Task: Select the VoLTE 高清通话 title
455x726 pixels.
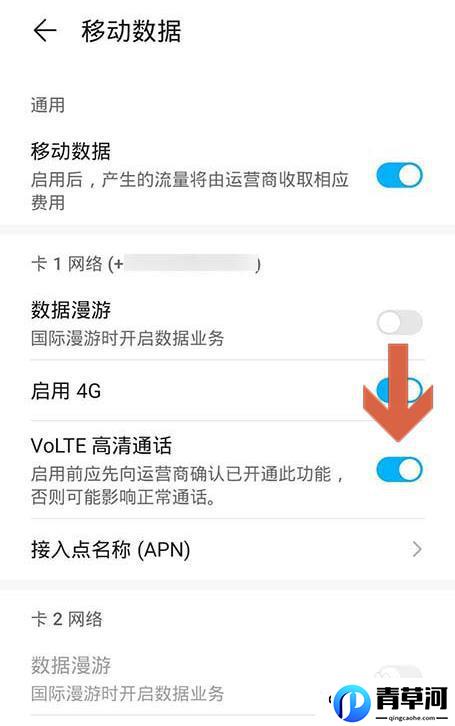Action: click(101, 446)
